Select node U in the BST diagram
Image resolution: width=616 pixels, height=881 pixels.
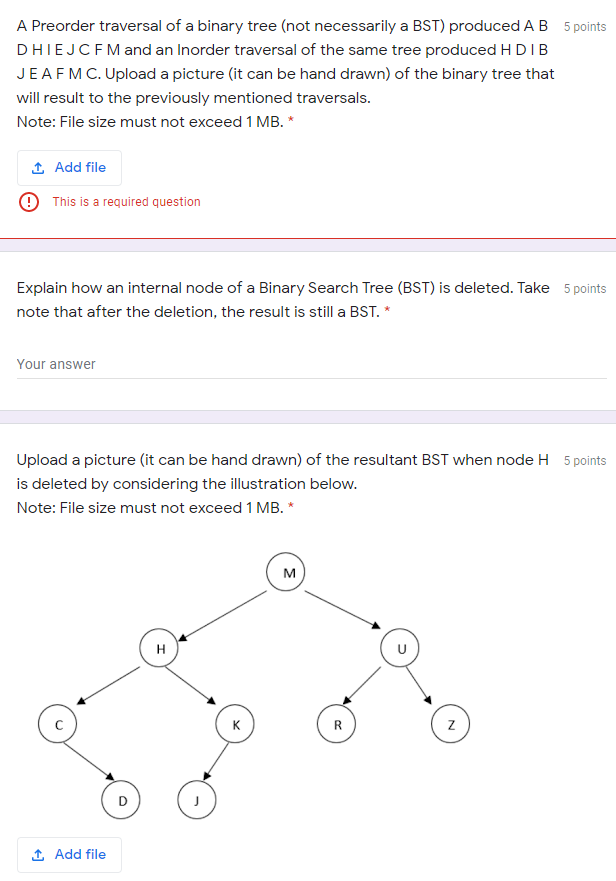click(x=400, y=648)
